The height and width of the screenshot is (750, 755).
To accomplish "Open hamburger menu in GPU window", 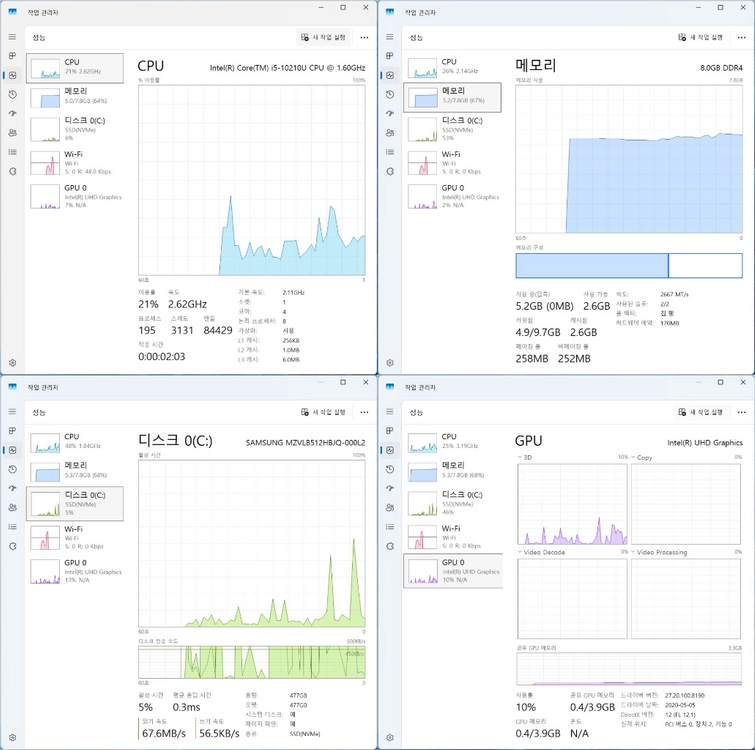I will 390,412.
